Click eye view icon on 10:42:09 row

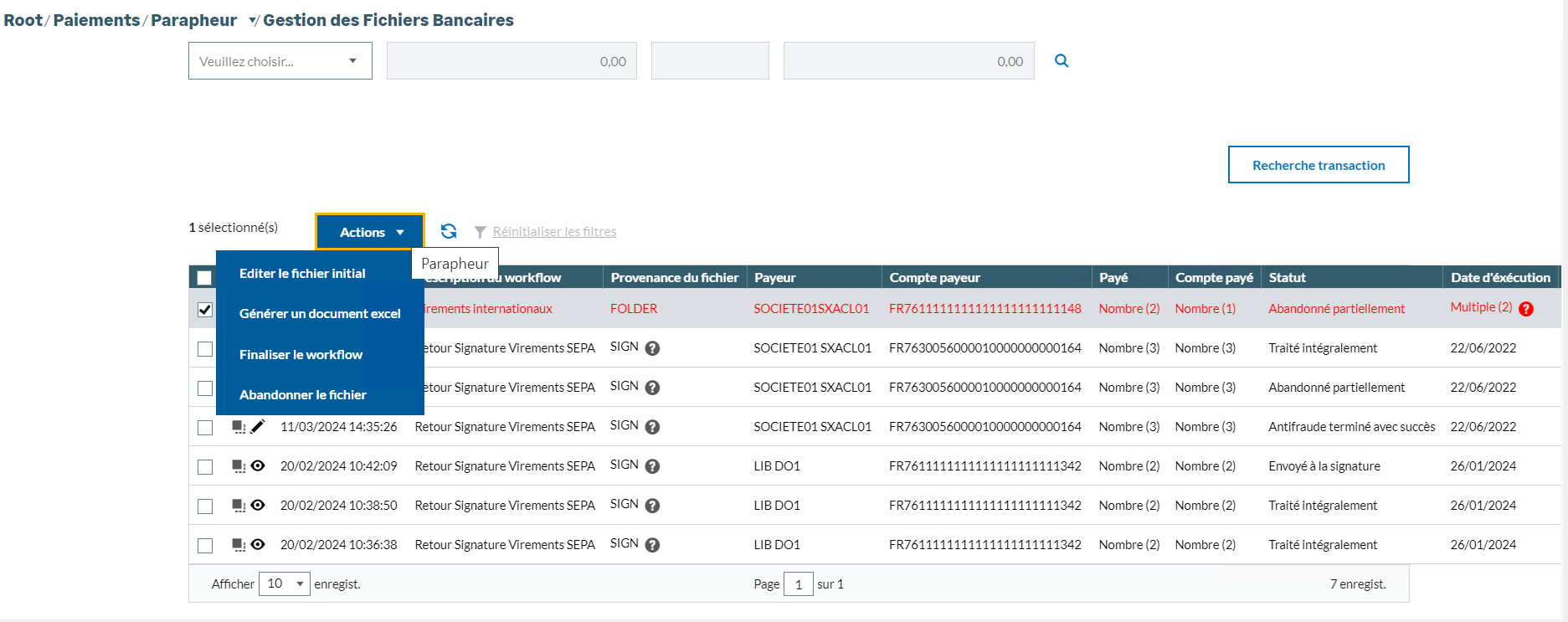tap(258, 466)
